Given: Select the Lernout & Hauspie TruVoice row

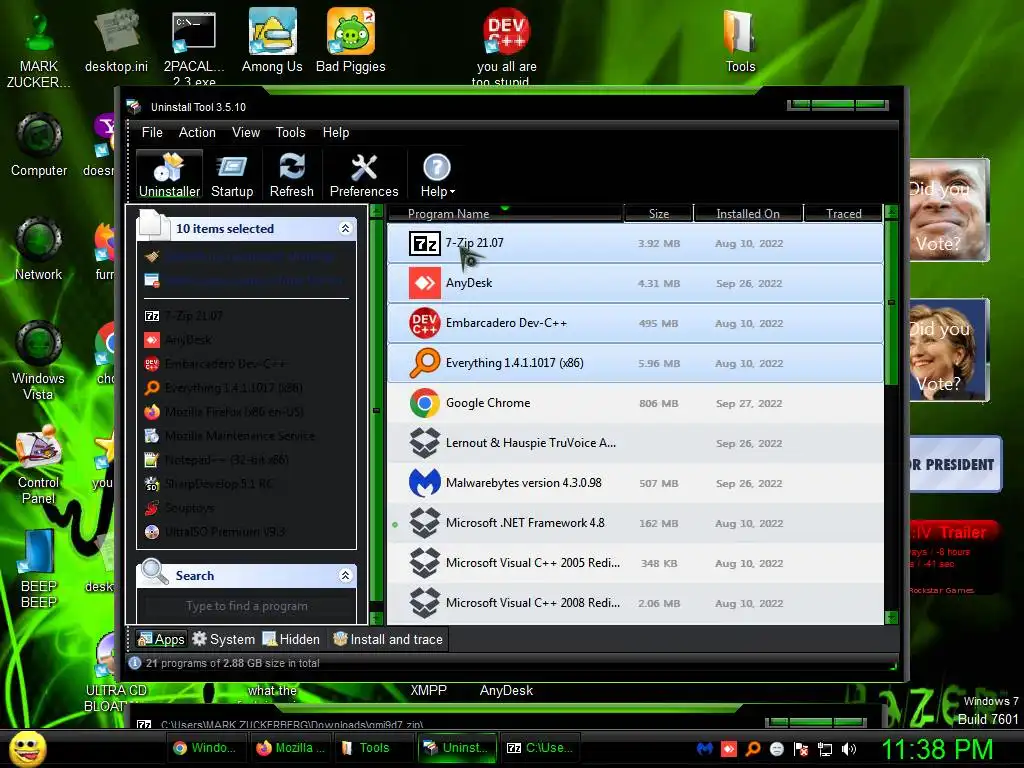Looking at the screenshot, I should 635,443.
